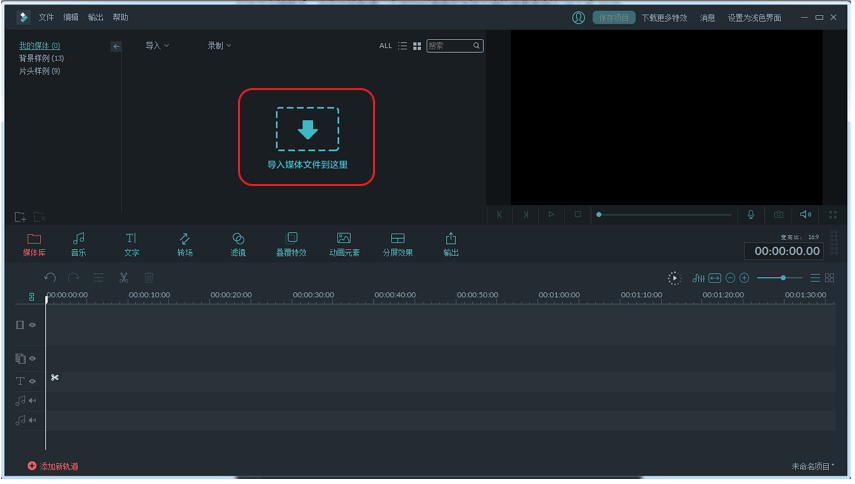The height and width of the screenshot is (484, 855).
Task: Click the preview progress slider
Action: click(x=664, y=215)
